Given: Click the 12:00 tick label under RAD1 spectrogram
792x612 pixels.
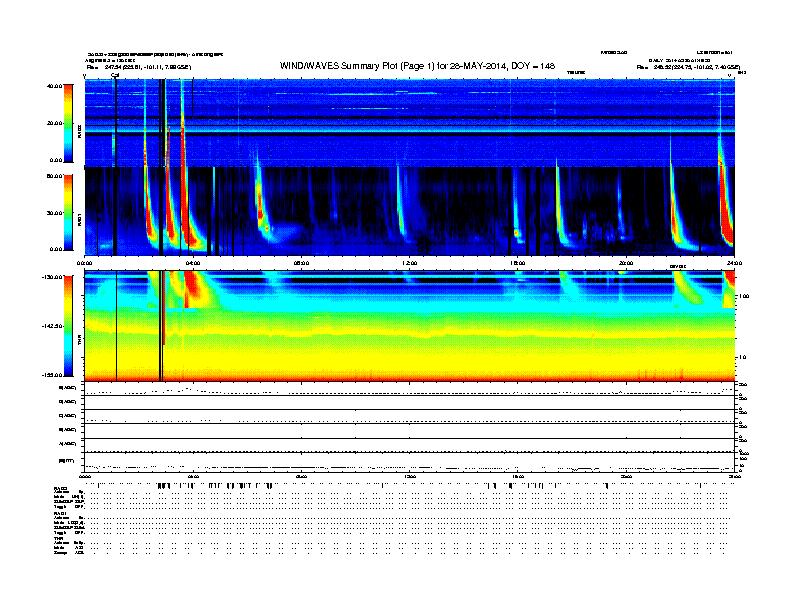Looking at the screenshot, I should coord(409,263).
